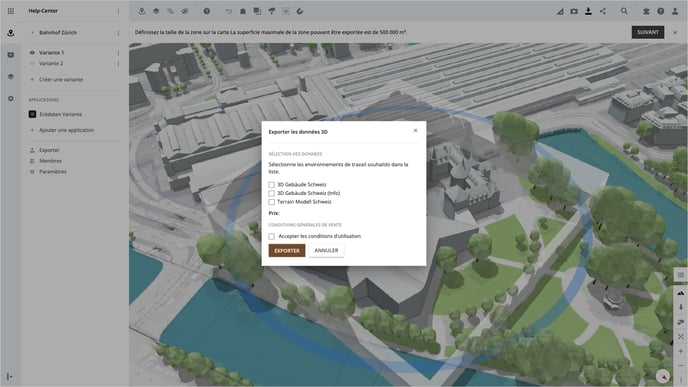This screenshot has width=688, height=387.
Task: Close the Exporter les données 3D dialog
Action: click(415, 130)
